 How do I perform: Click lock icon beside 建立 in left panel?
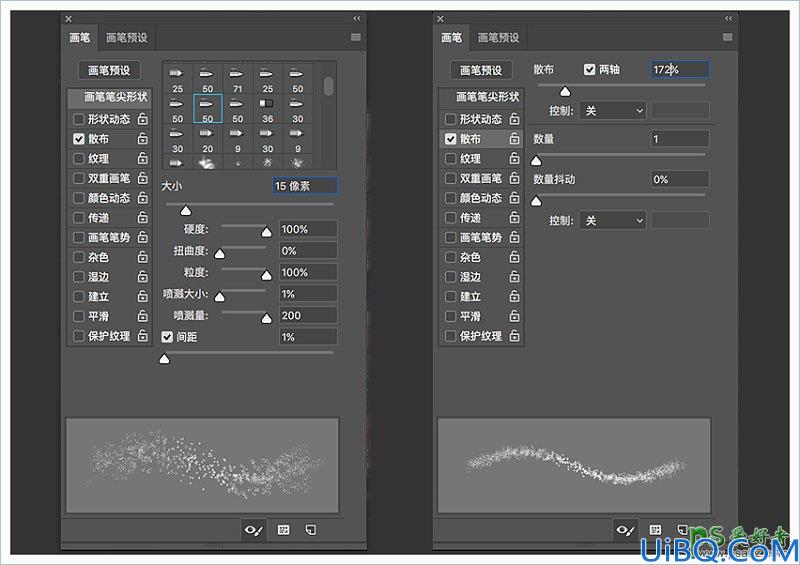pos(143,297)
